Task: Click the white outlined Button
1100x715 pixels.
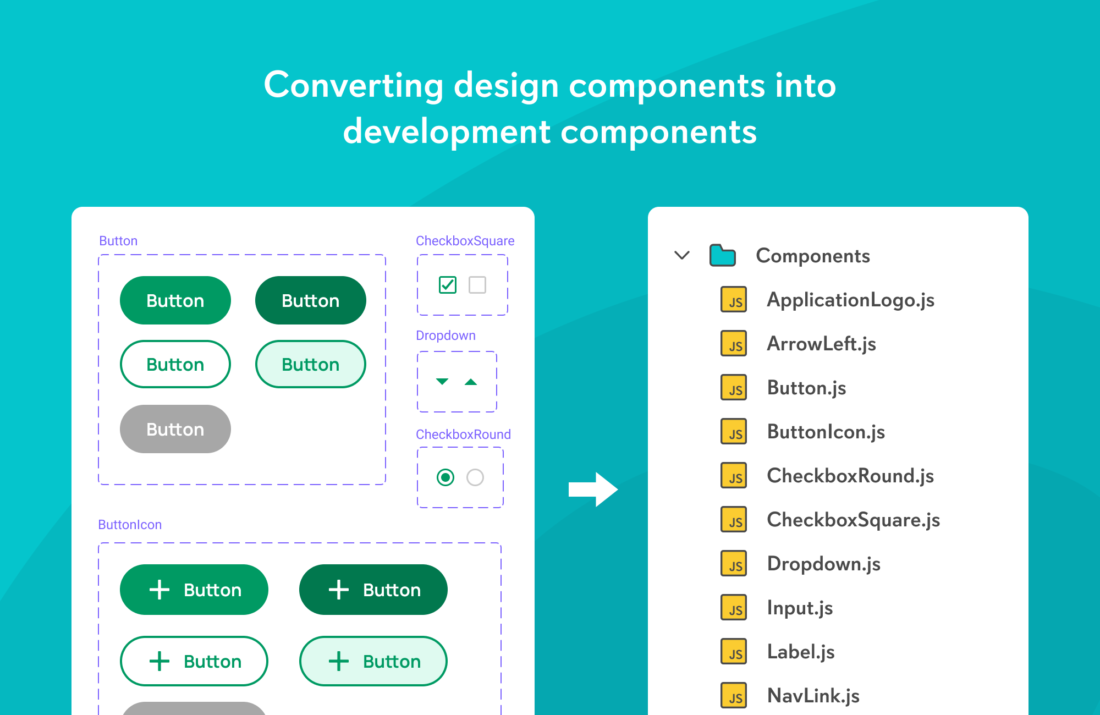Action: pyautogui.click(x=175, y=364)
